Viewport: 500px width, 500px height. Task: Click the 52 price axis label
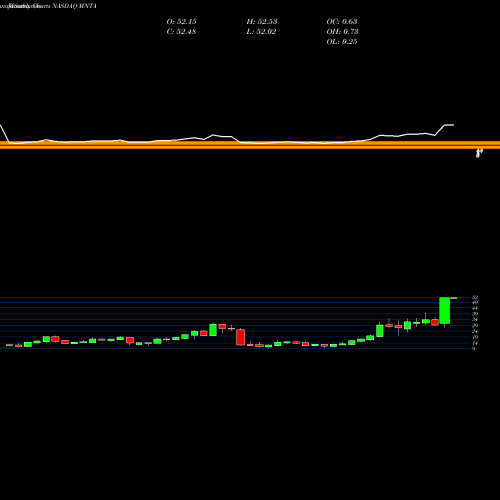click(475, 297)
